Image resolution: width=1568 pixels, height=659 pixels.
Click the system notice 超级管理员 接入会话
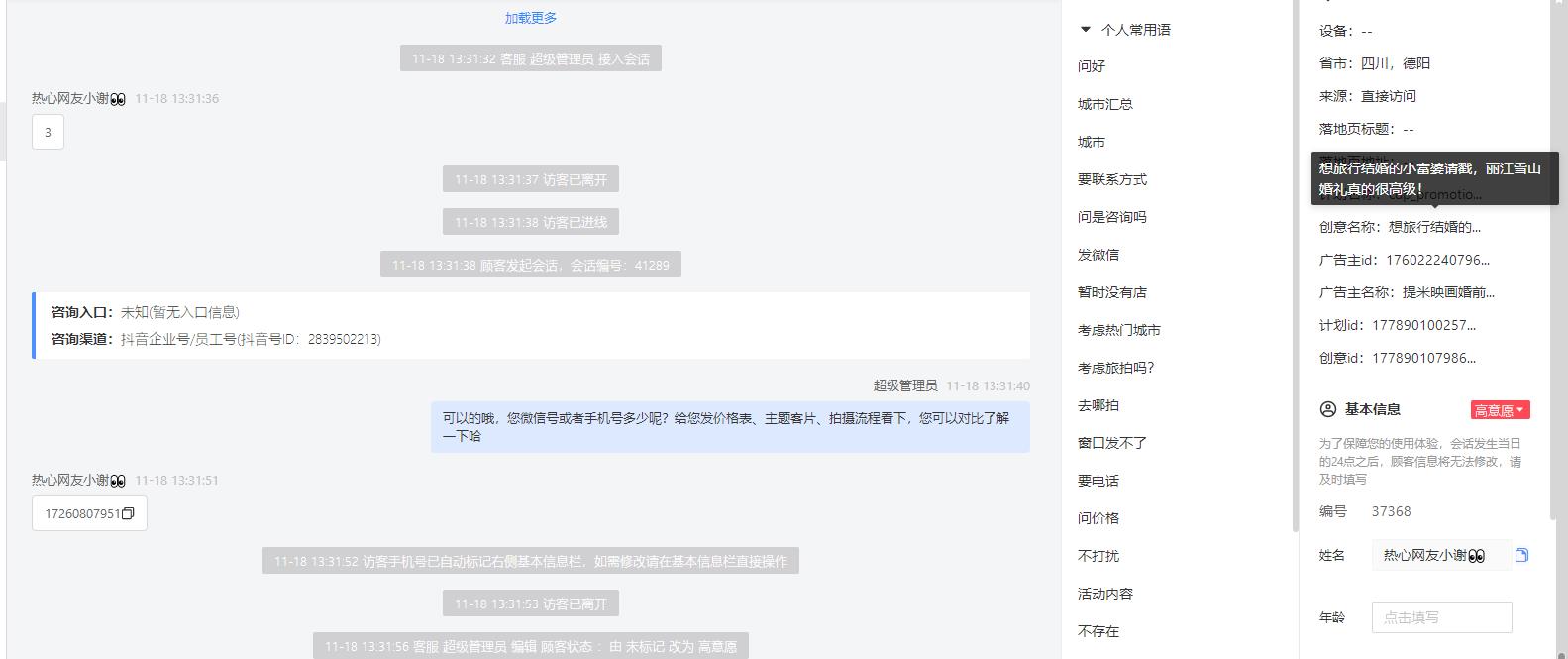[531, 58]
